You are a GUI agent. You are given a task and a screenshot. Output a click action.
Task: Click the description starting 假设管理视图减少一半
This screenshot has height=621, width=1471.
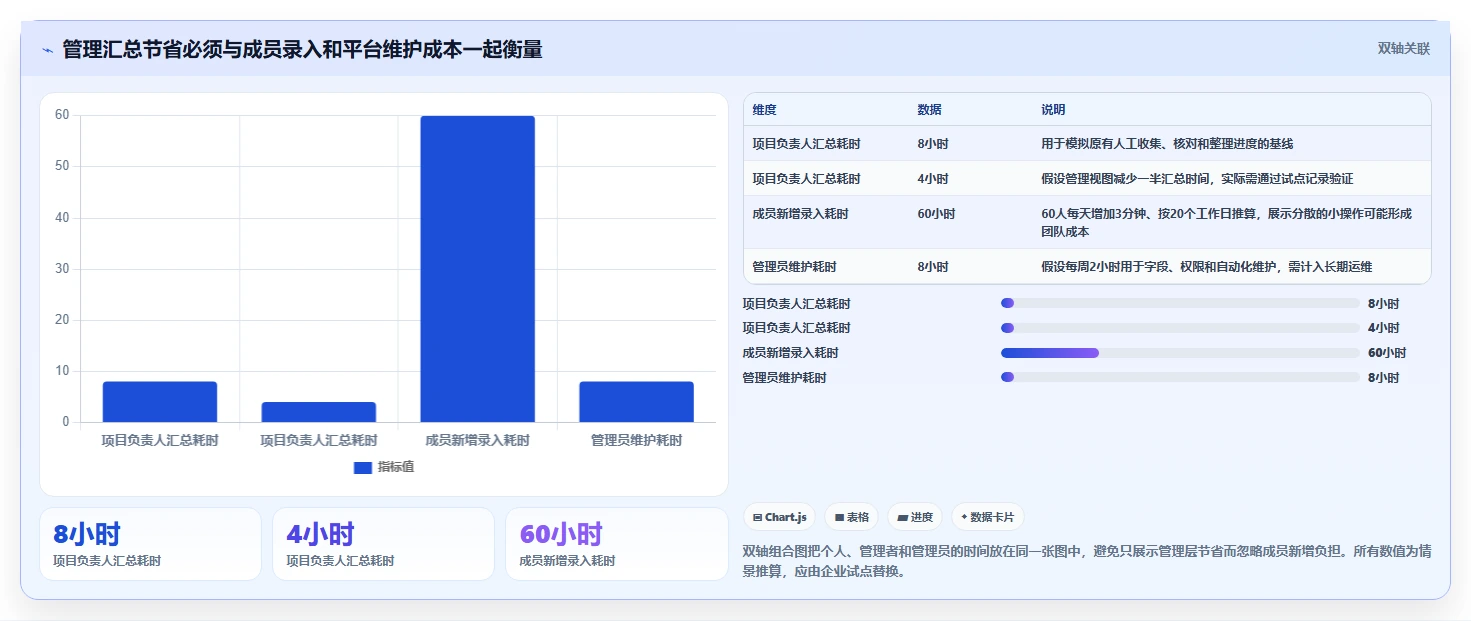pyautogui.click(x=1197, y=178)
